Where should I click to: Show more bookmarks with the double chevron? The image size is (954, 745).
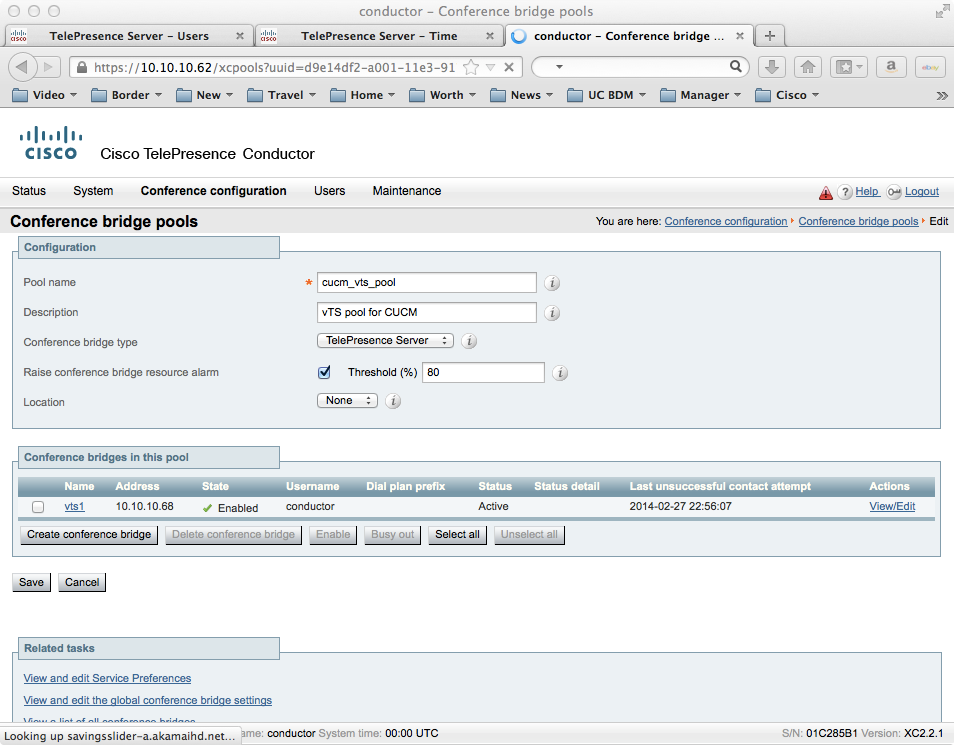point(942,96)
